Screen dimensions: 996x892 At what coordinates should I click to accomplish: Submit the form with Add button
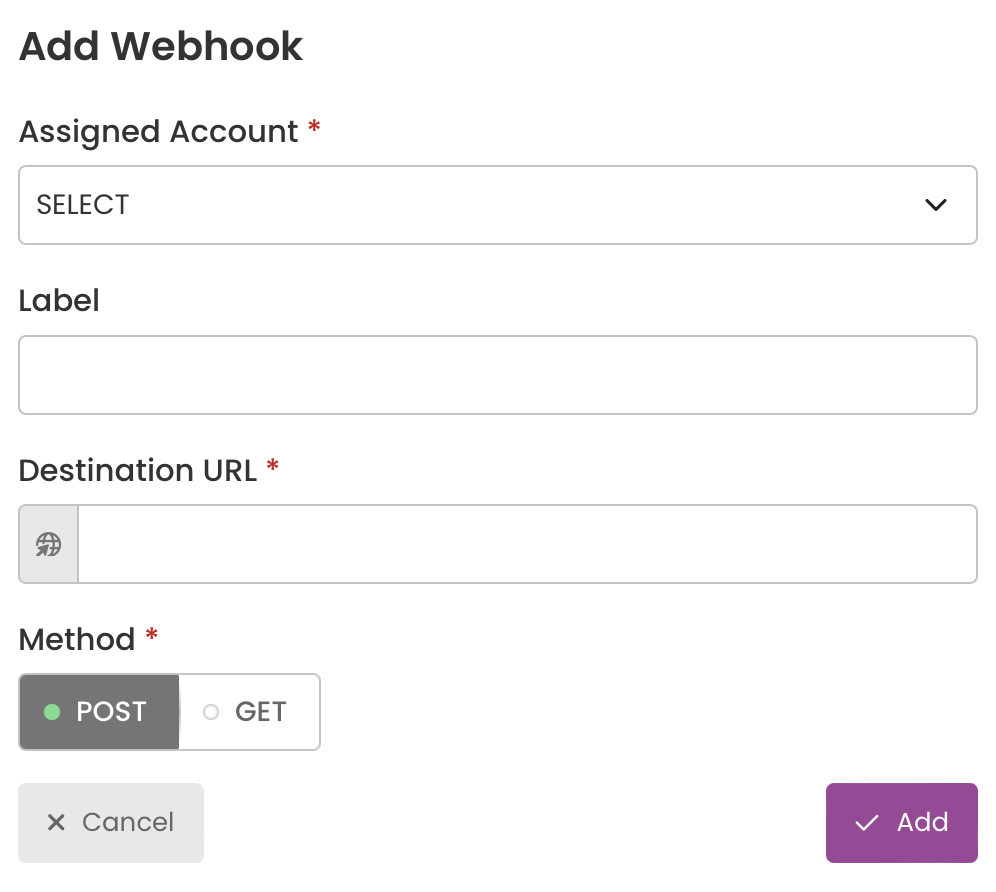click(x=901, y=823)
